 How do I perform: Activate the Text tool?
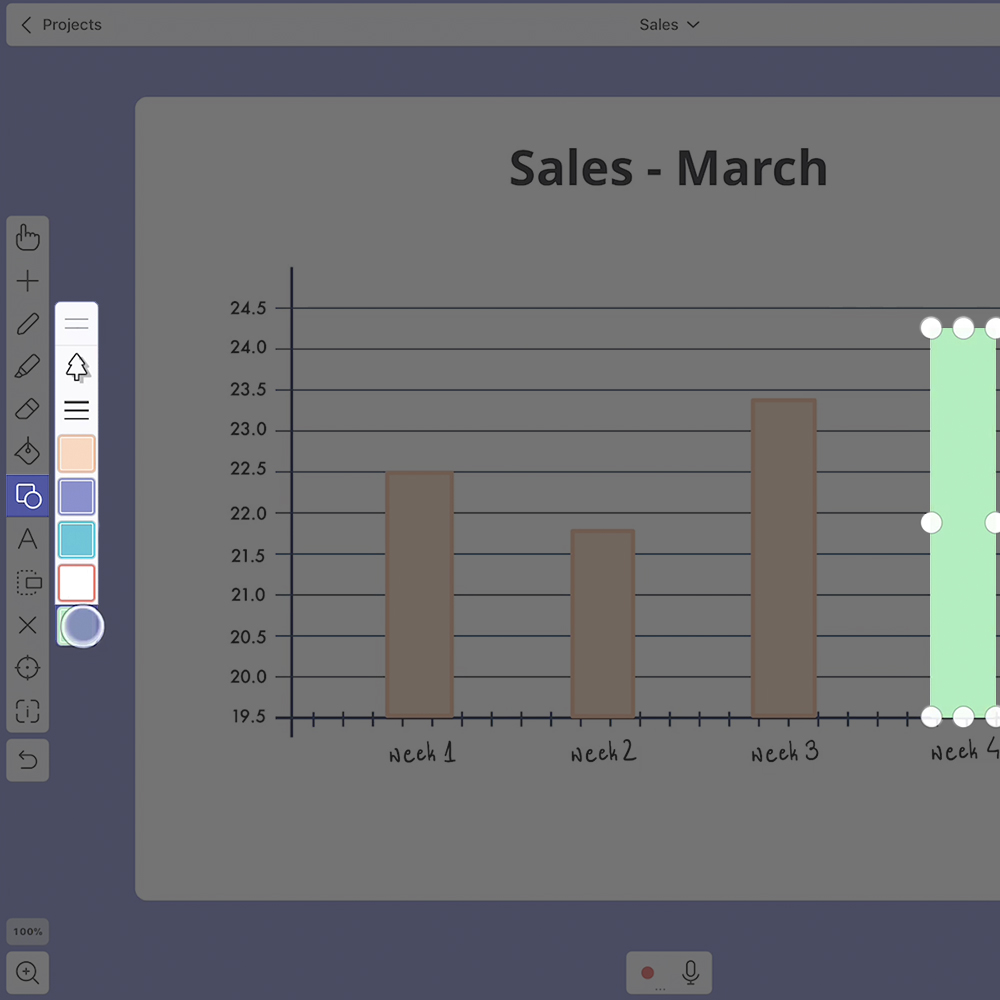(28, 539)
